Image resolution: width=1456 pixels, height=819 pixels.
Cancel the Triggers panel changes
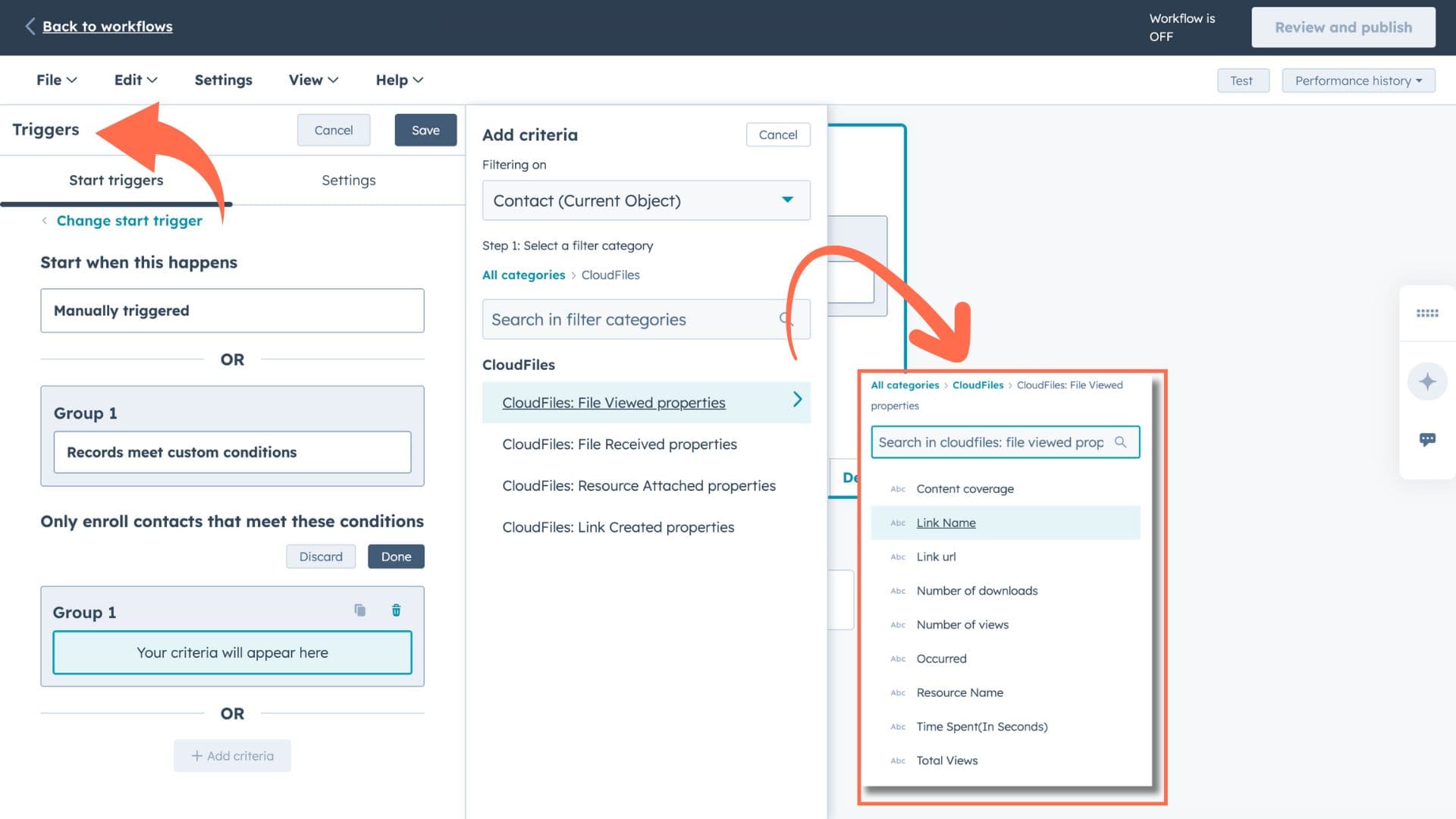[x=334, y=130]
